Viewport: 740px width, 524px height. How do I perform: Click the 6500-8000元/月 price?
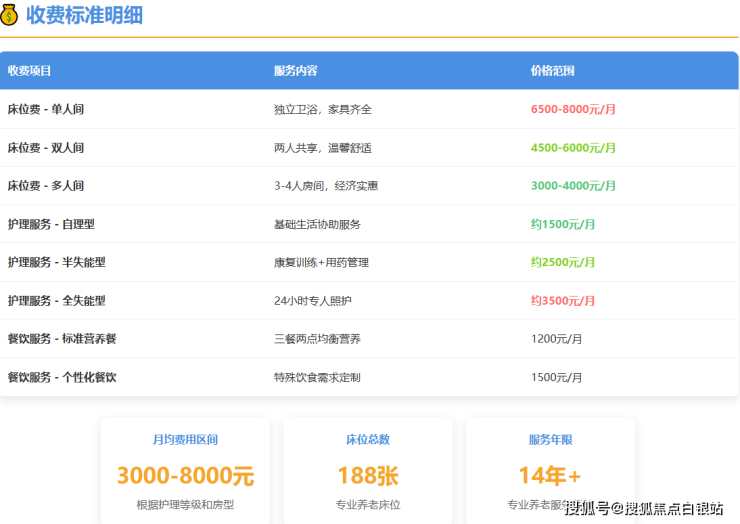click(573, 109)
